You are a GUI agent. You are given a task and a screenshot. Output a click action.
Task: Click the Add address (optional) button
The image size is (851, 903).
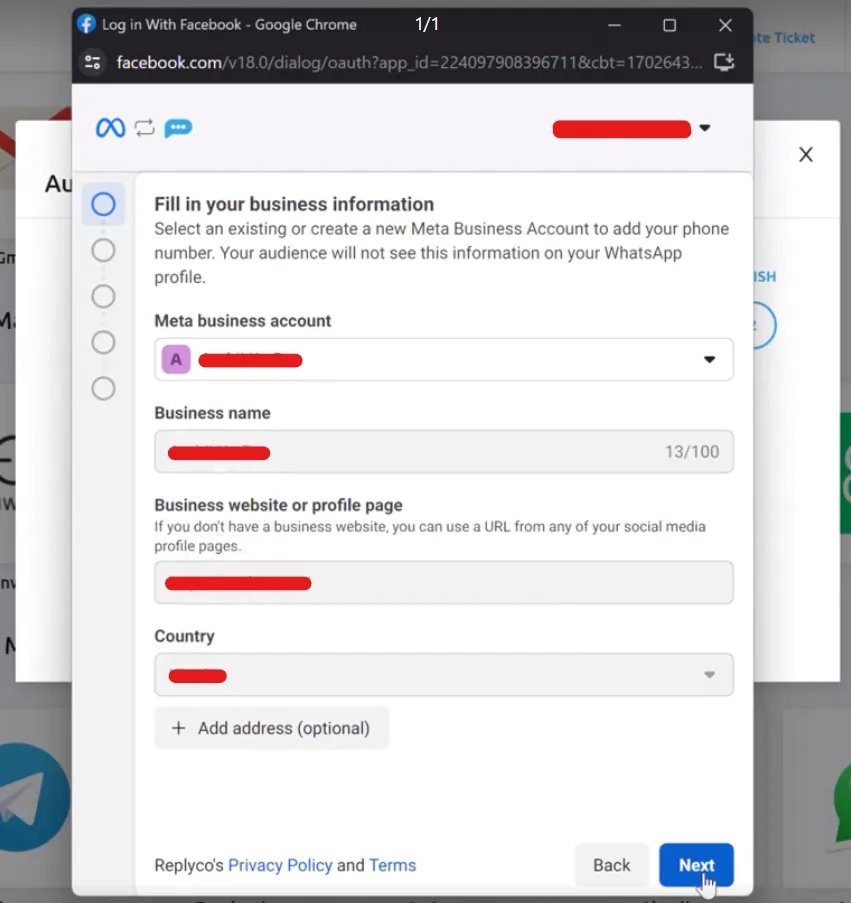pyautogui.click(x=272, y=728)
